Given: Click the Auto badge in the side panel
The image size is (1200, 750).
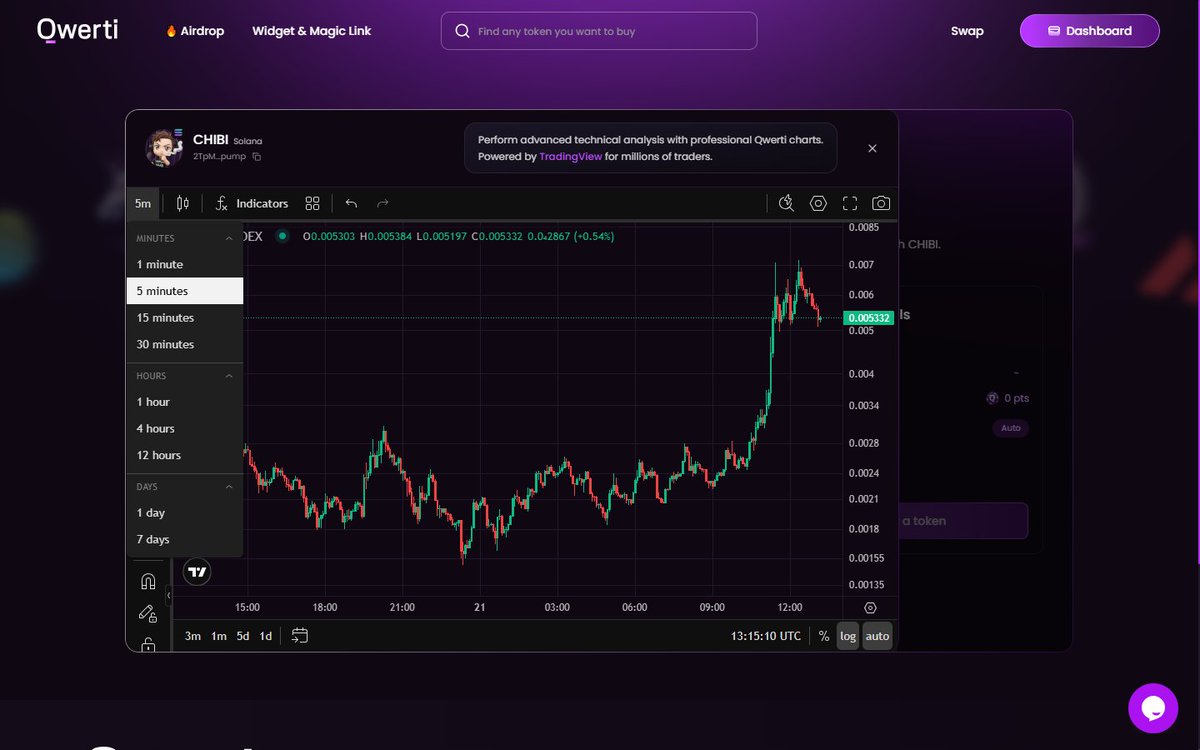Looking at the screenshot, I should click(x=1011, y=428).
